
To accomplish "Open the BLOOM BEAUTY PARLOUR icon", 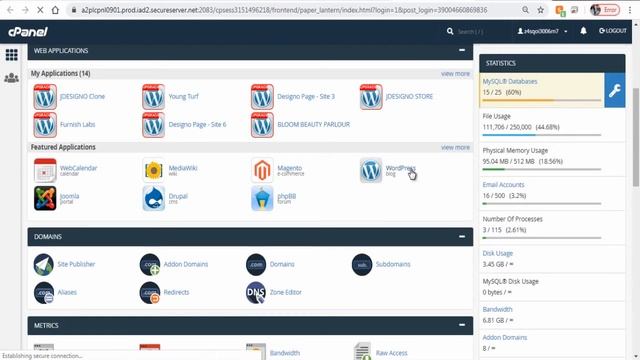I will click(262, 125).
